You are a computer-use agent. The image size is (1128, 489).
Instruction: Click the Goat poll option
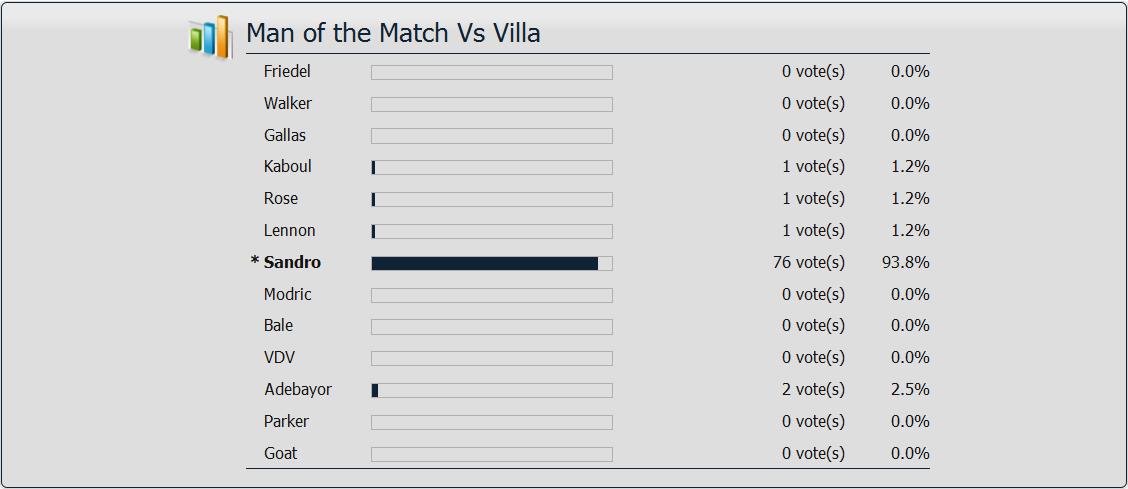point(281,453)
